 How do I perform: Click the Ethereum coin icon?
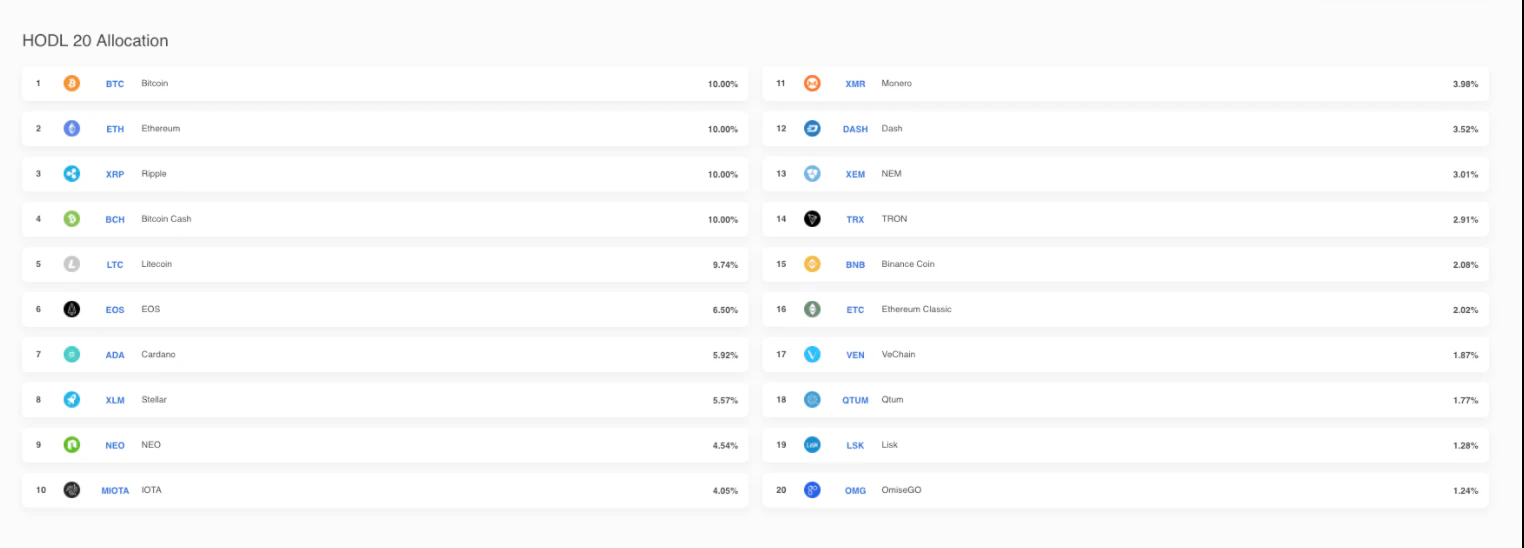(x=72, y=129)
